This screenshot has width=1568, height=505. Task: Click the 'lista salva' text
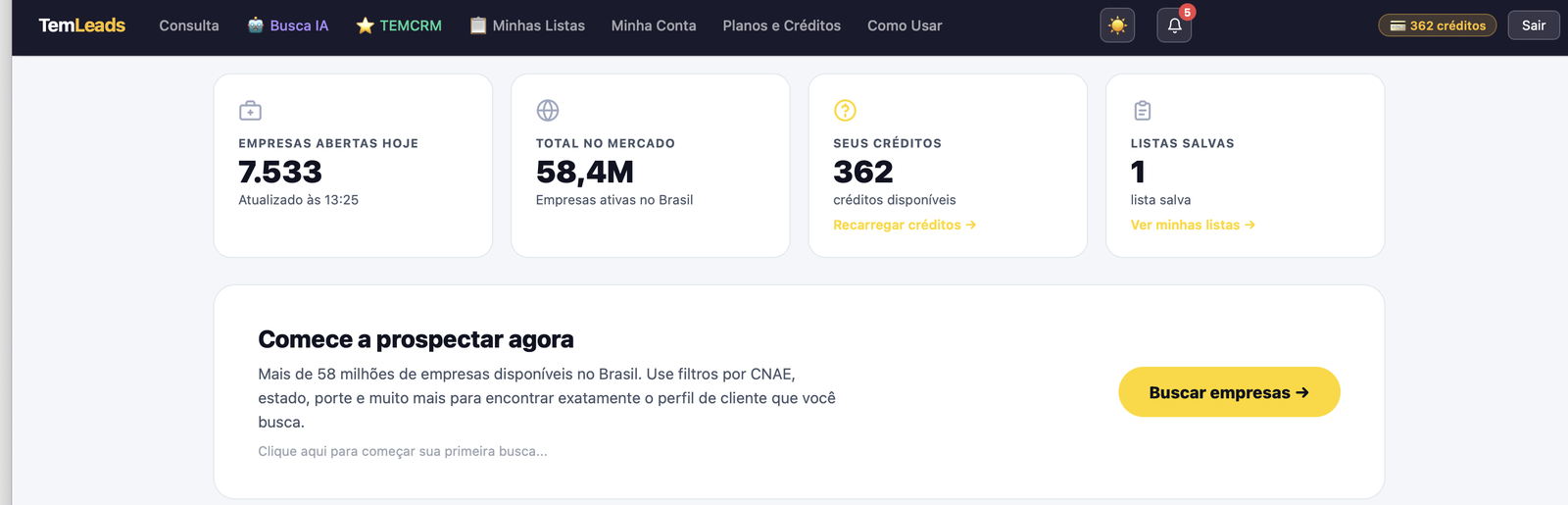click(x=1161, y=200)
